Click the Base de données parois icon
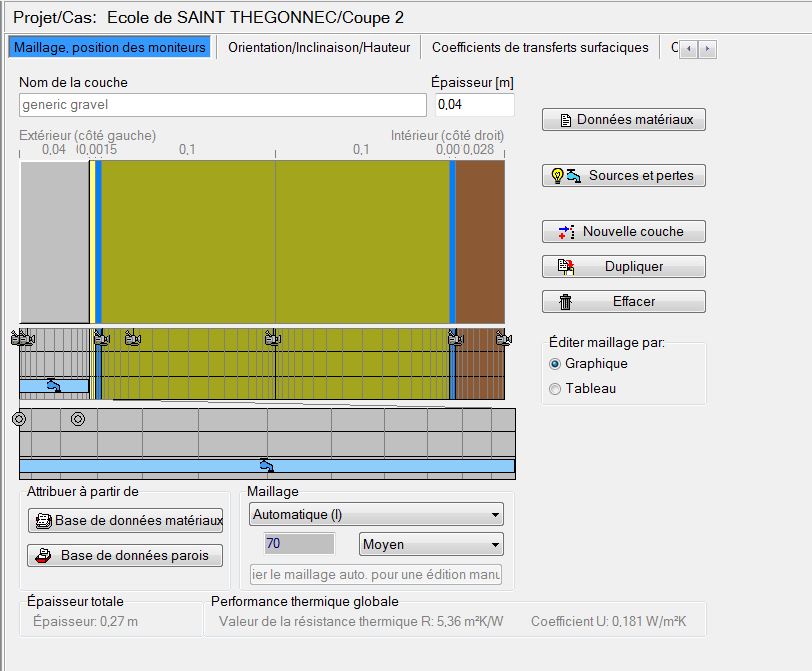 click(x=43, y=556)
